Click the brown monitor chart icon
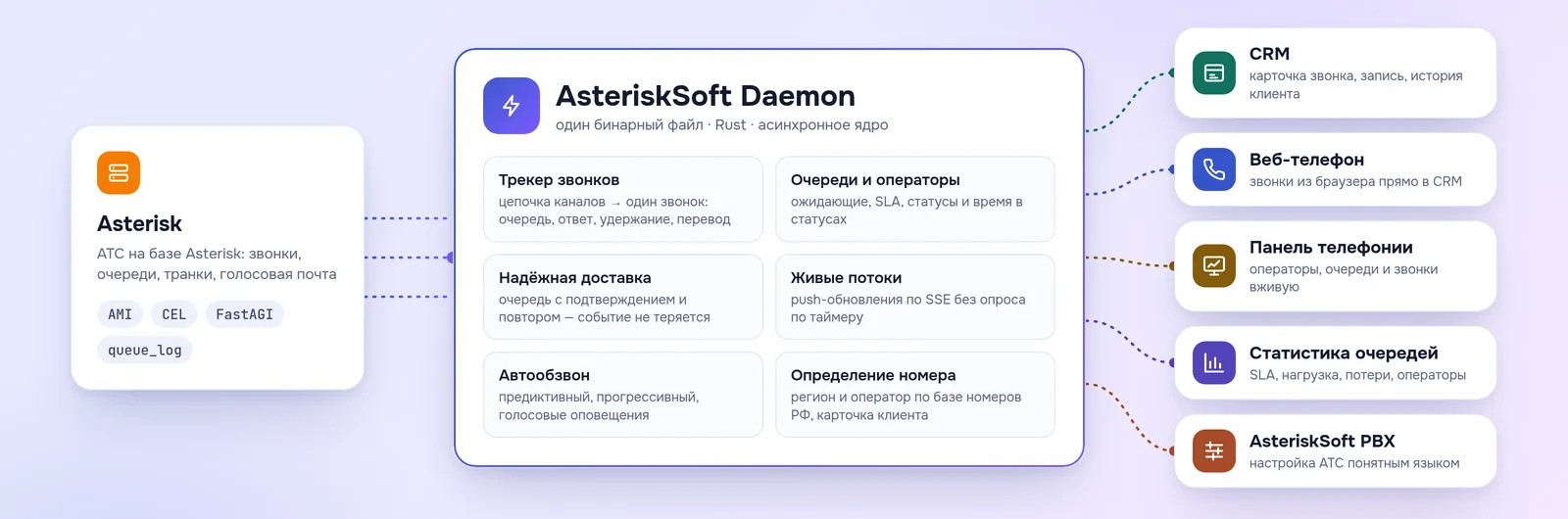Screen dimensions: 1568x519 [x=1214, y=265]
